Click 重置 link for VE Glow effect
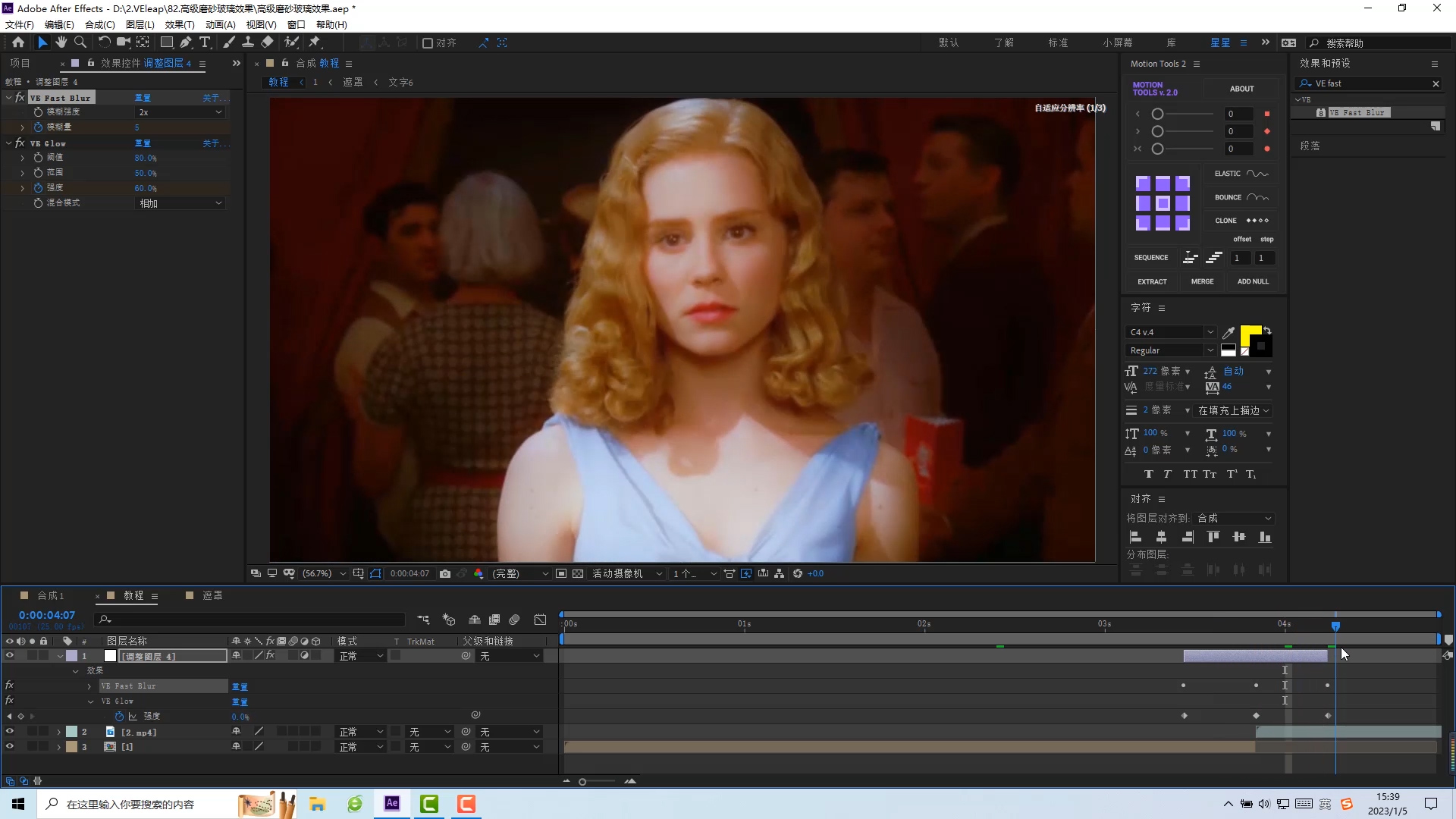 tap(143, 143)
